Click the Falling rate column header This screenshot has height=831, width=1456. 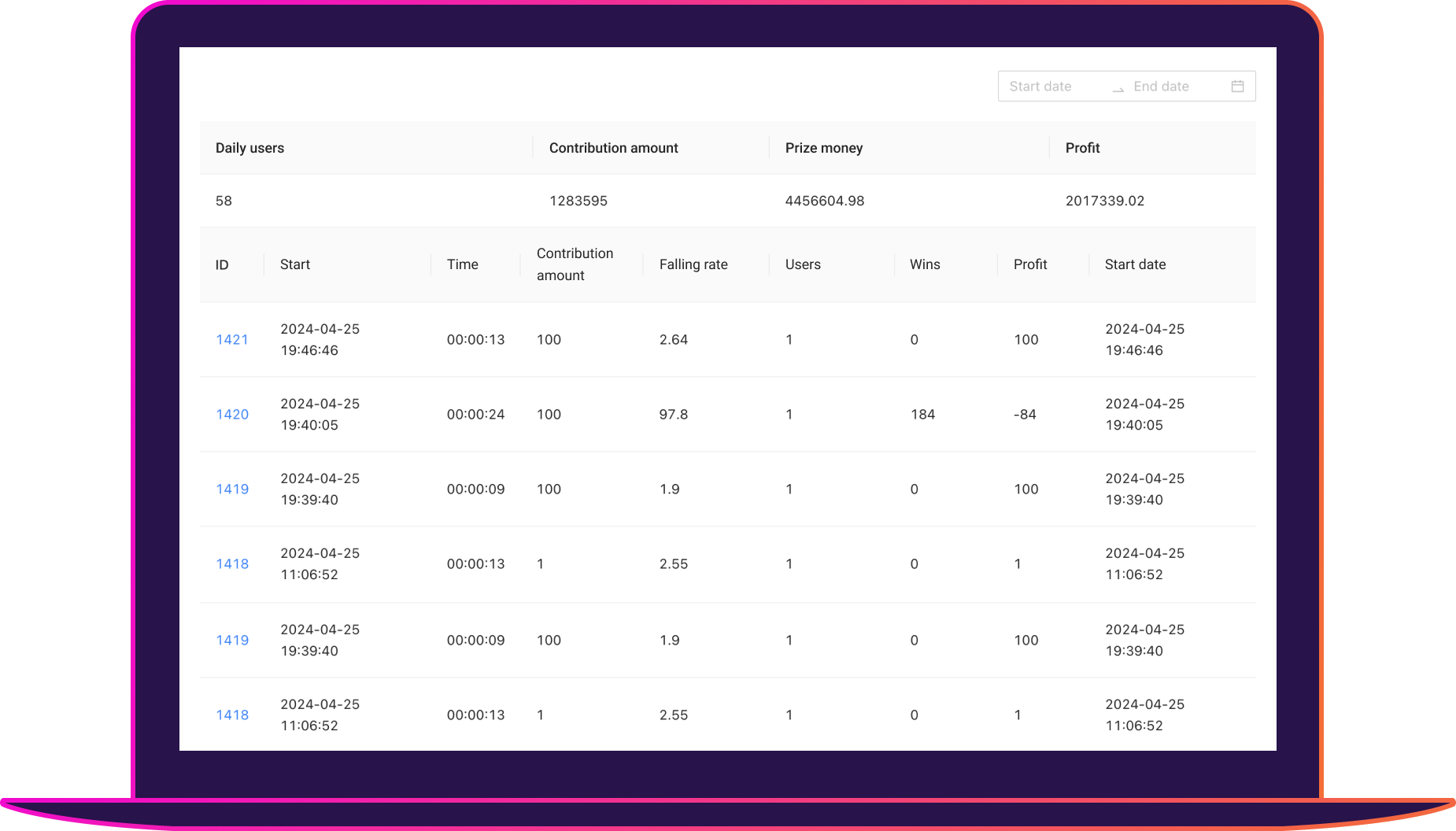[693, 264]
